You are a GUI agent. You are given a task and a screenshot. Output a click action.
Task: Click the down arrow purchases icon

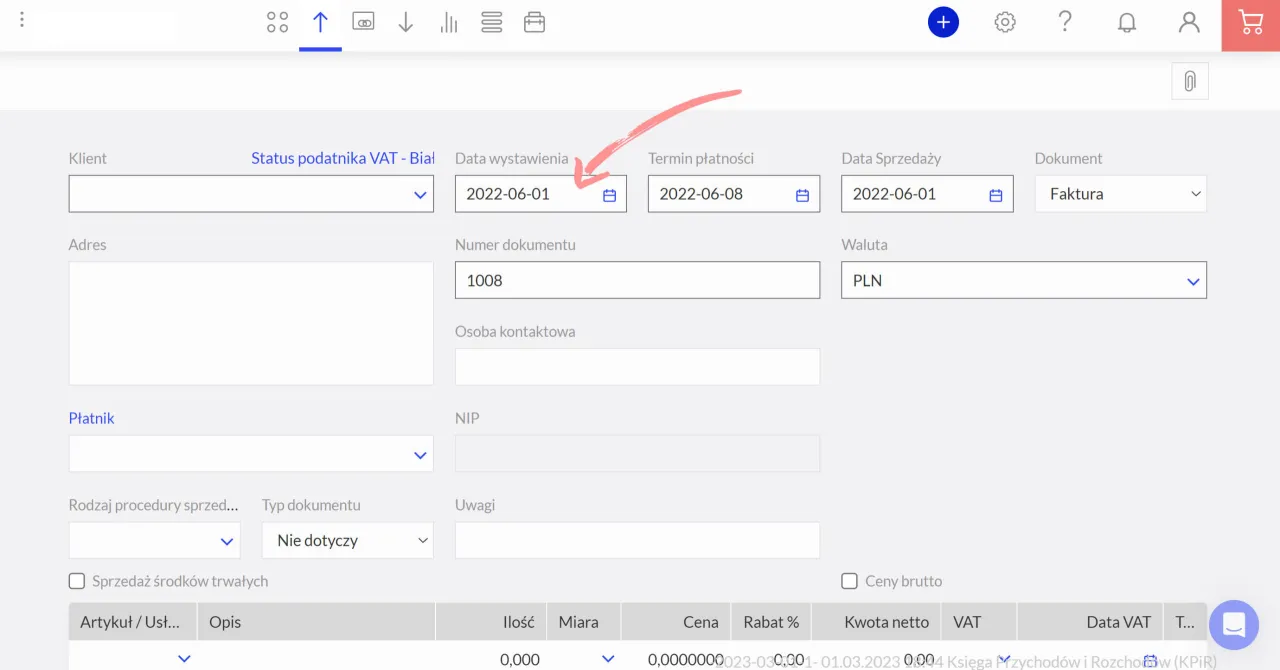405,22
